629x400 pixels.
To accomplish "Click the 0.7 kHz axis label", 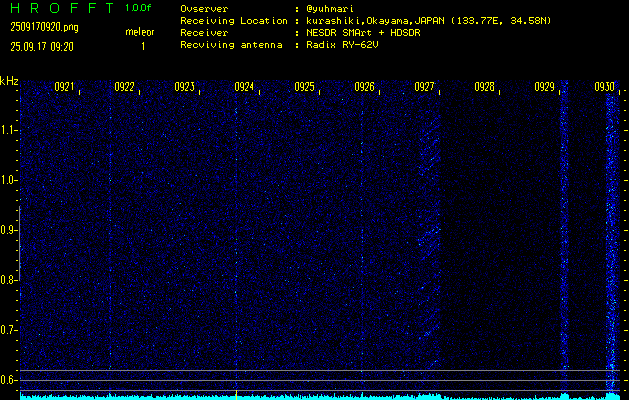I will click(x=7, y=330).
